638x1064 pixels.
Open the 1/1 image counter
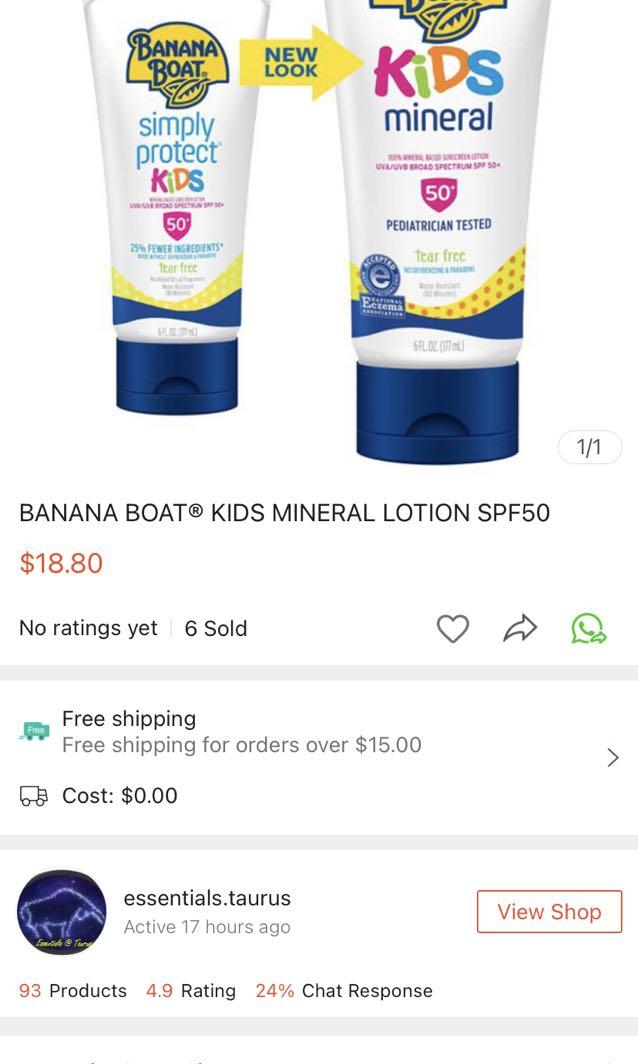pos(589,448)
